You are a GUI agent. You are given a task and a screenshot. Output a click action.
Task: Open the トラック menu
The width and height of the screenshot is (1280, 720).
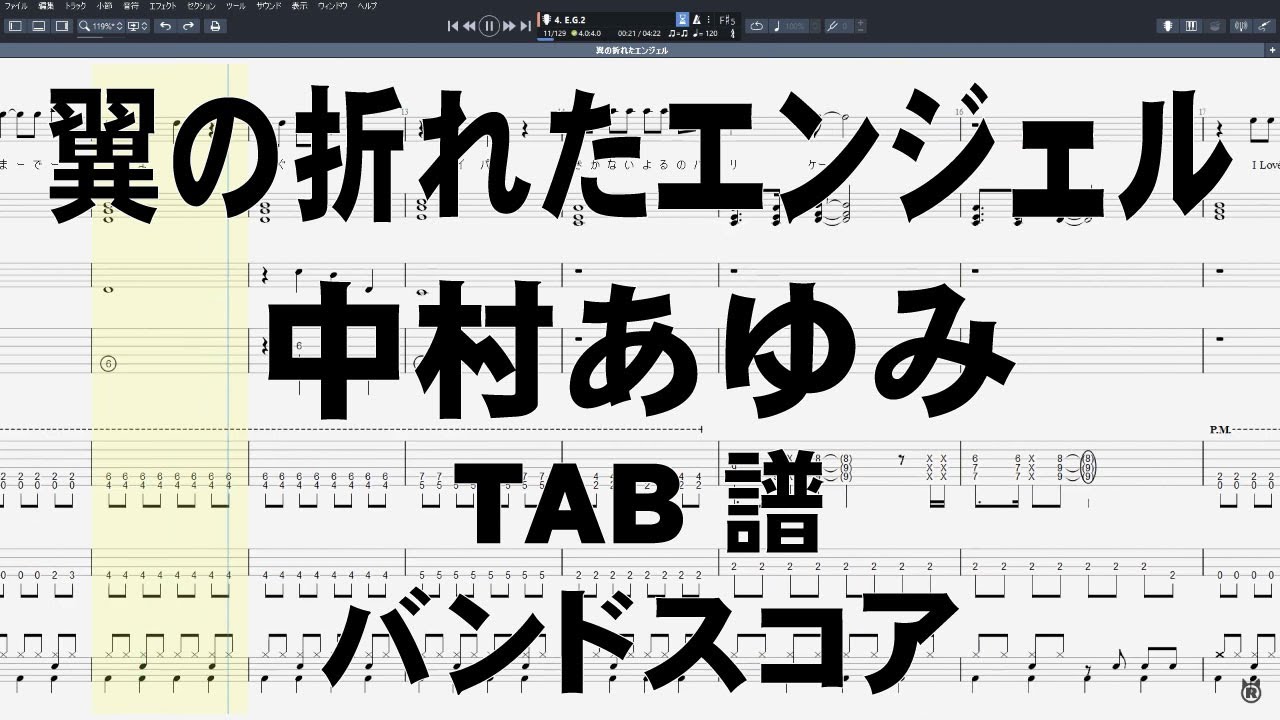(x=76, y=6)
